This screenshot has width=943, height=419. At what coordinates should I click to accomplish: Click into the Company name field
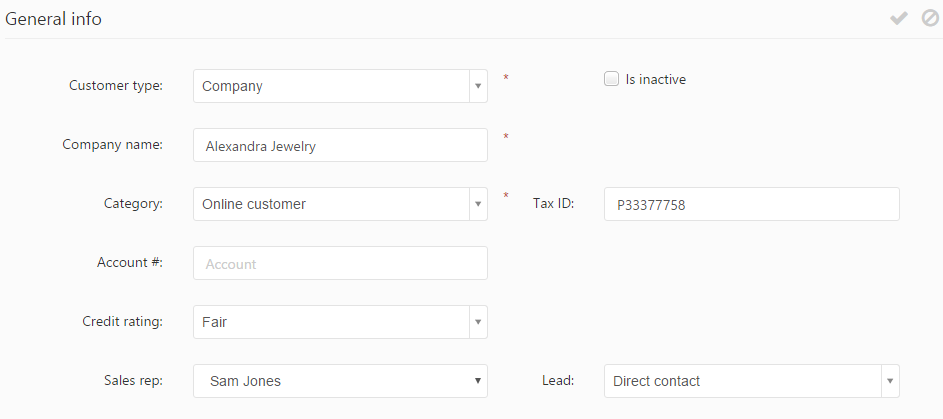[340, 146]
